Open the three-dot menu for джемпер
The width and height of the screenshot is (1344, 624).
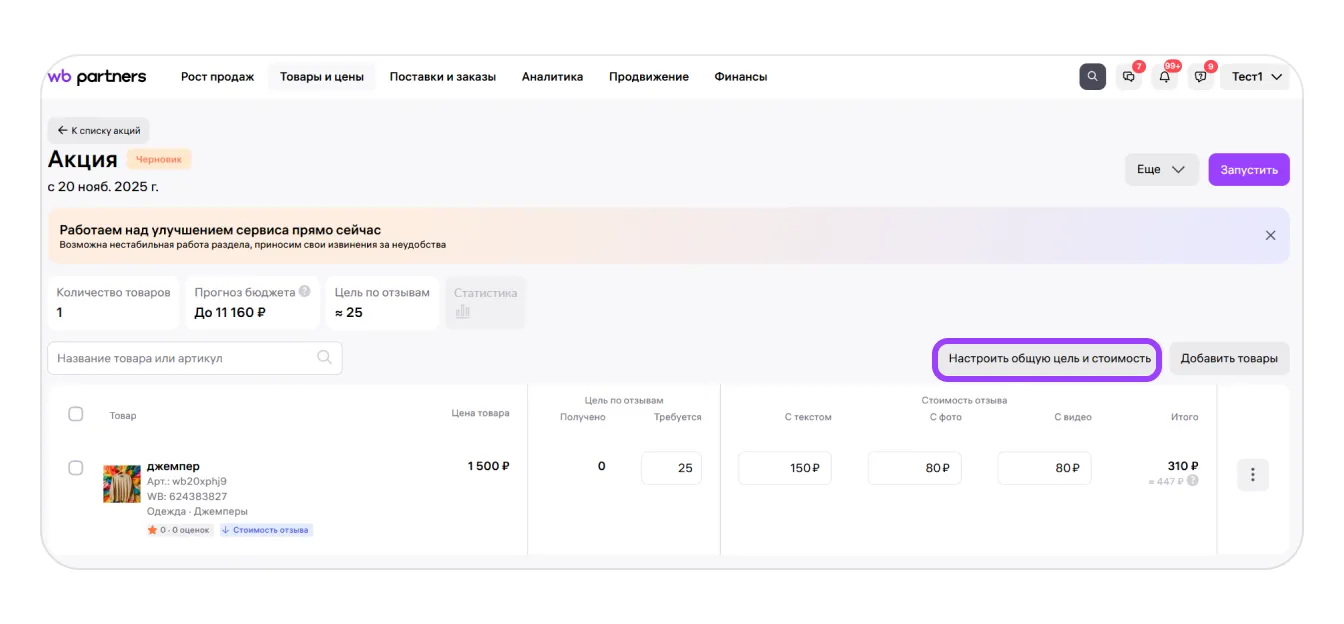click(x=1252, y=475)
